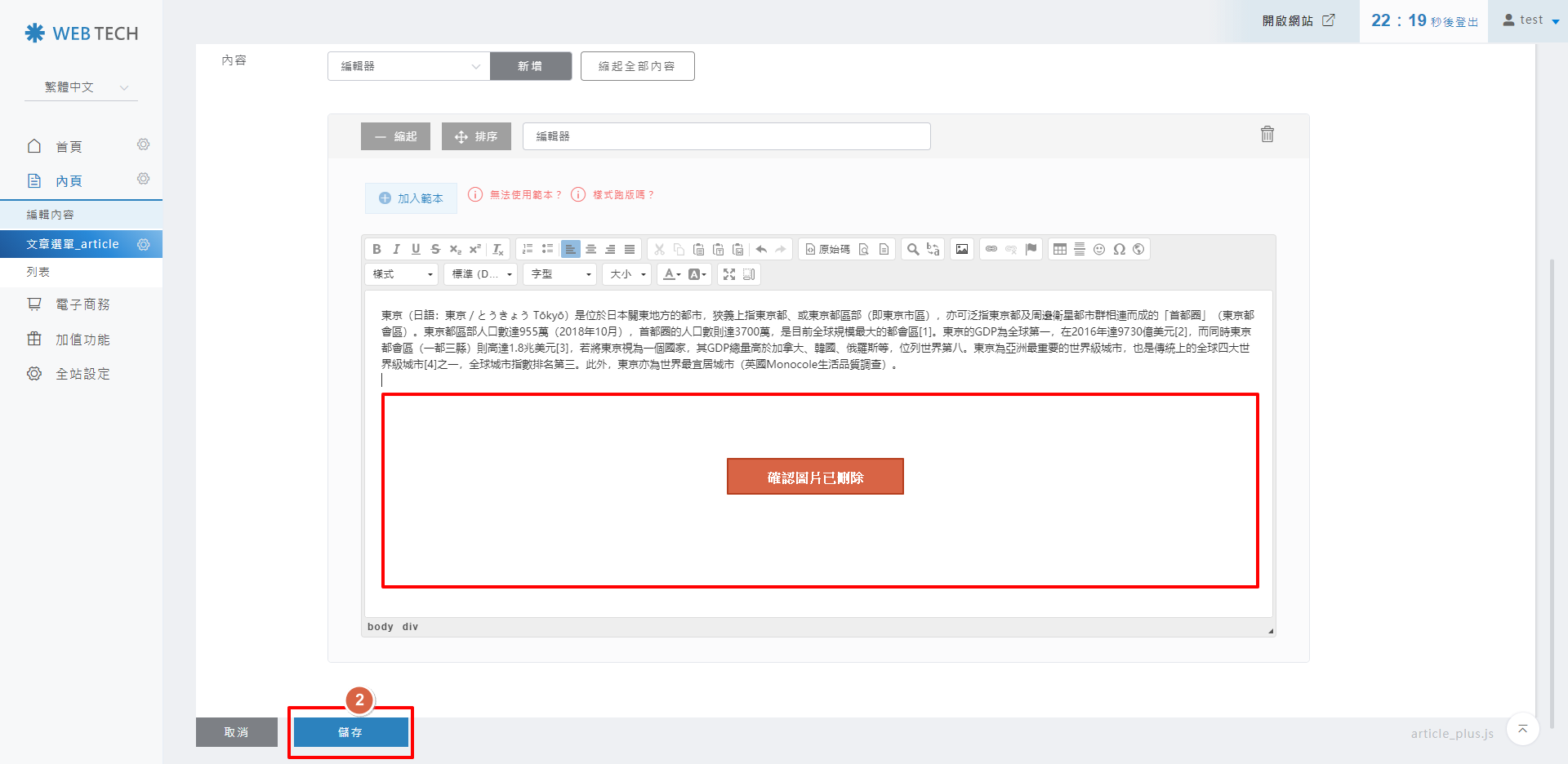Click the blue 儲存 save button
Viewport: 1568px width, 764px height.
coord(350,732)
